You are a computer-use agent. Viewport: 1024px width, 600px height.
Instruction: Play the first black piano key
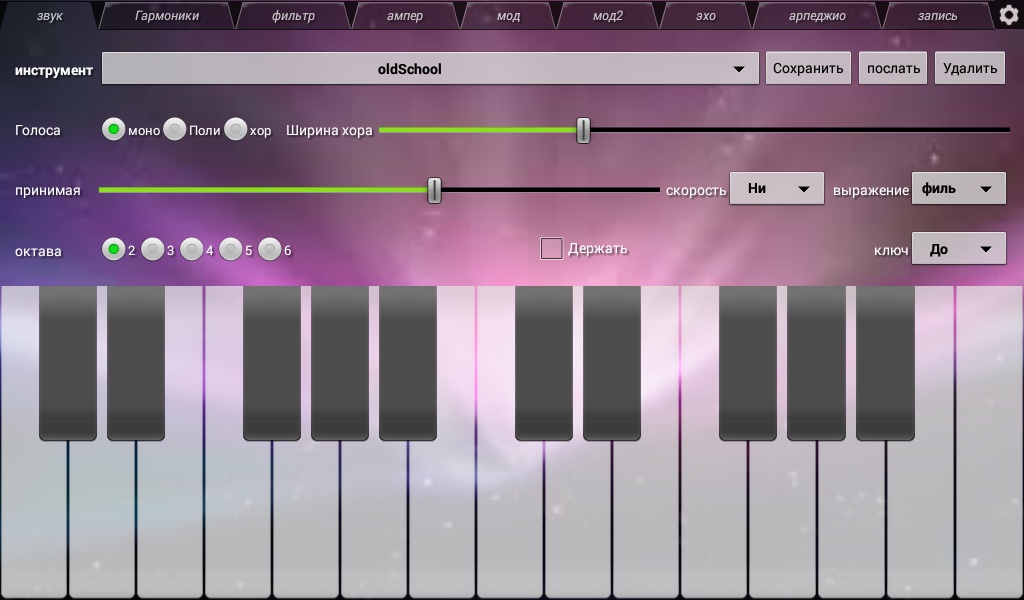(x=68, y=362)
